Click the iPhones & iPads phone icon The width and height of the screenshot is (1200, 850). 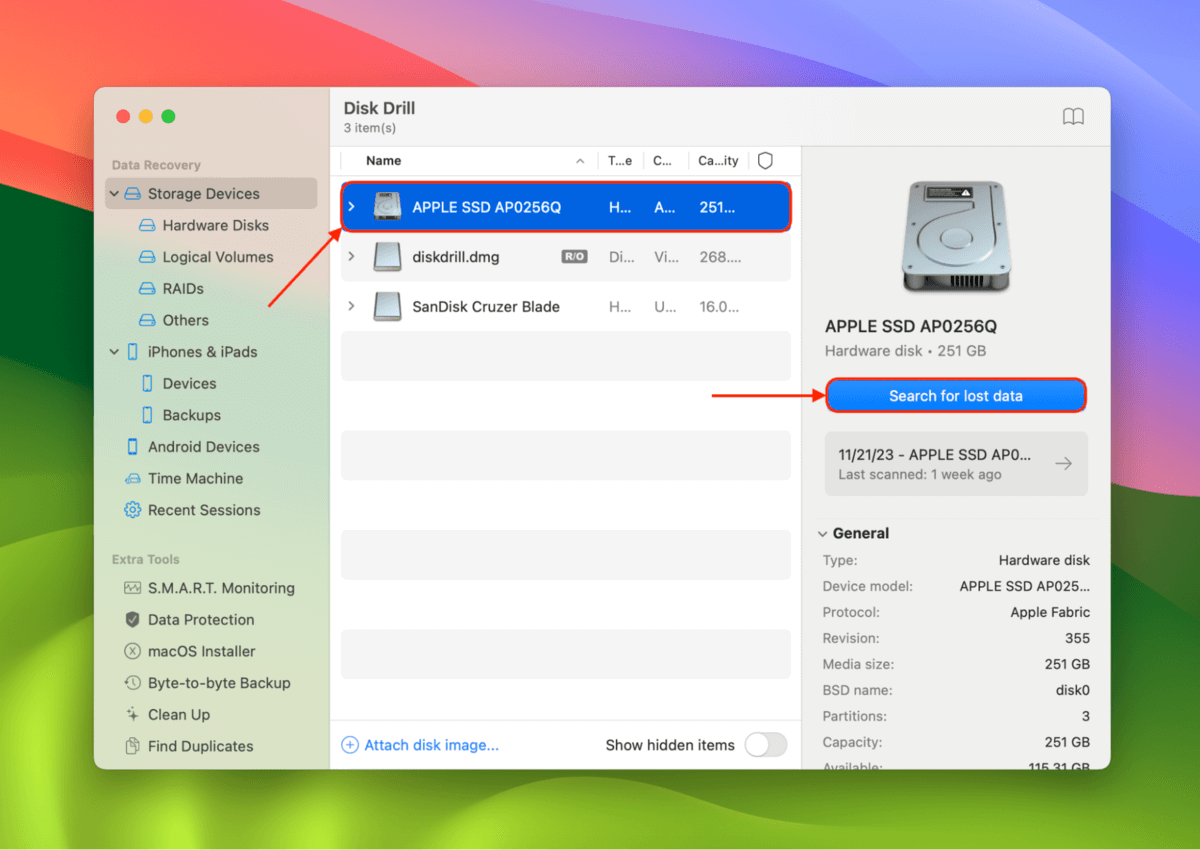point(133,352)
